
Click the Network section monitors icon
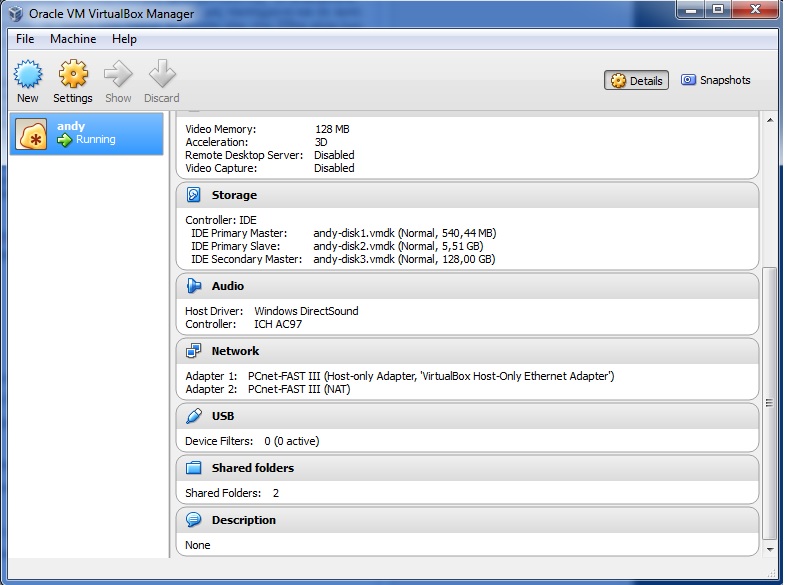(x=193, y=351)
